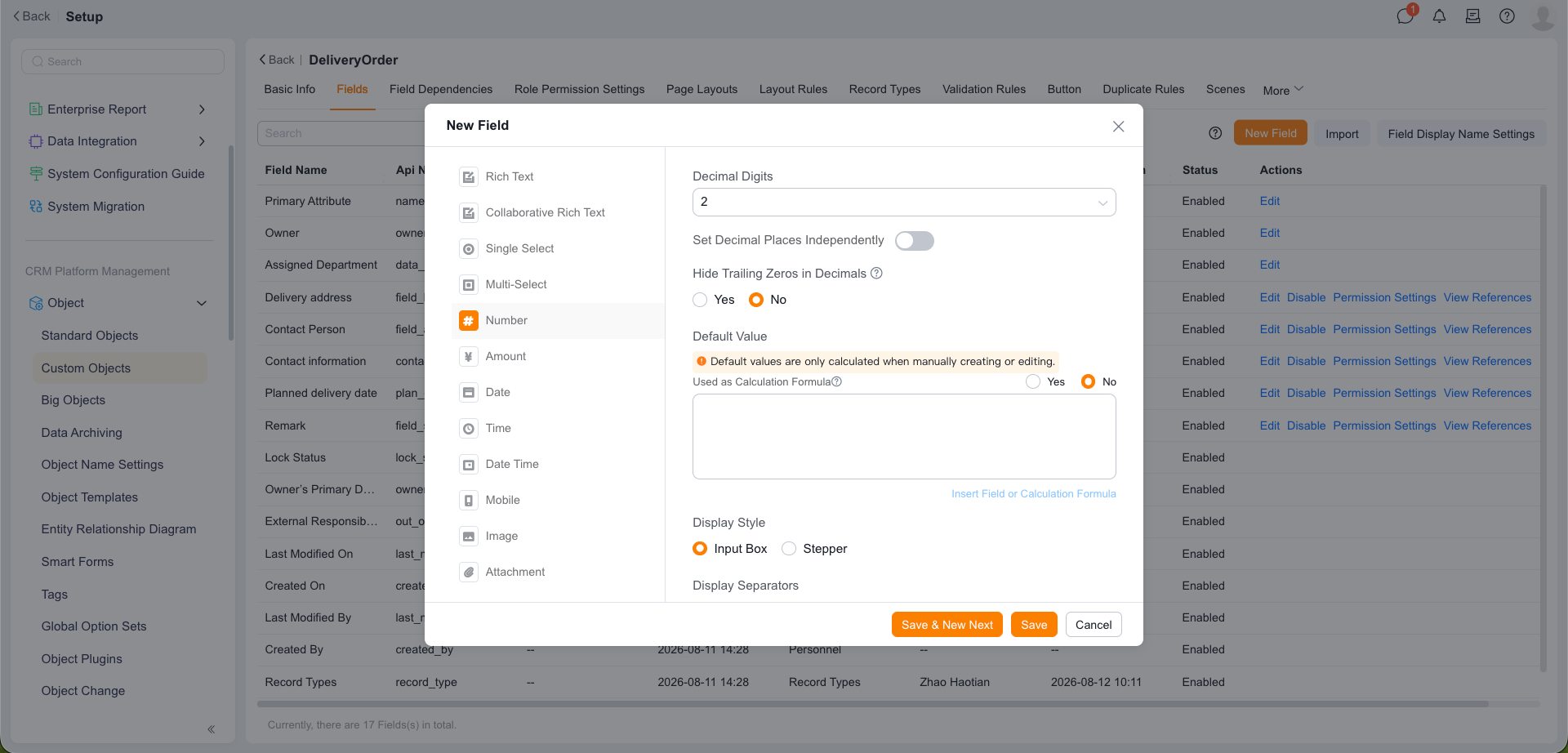Collapse the Object section in sidebar
This screenshot has width=1568, height=753.
pos(202,303)
